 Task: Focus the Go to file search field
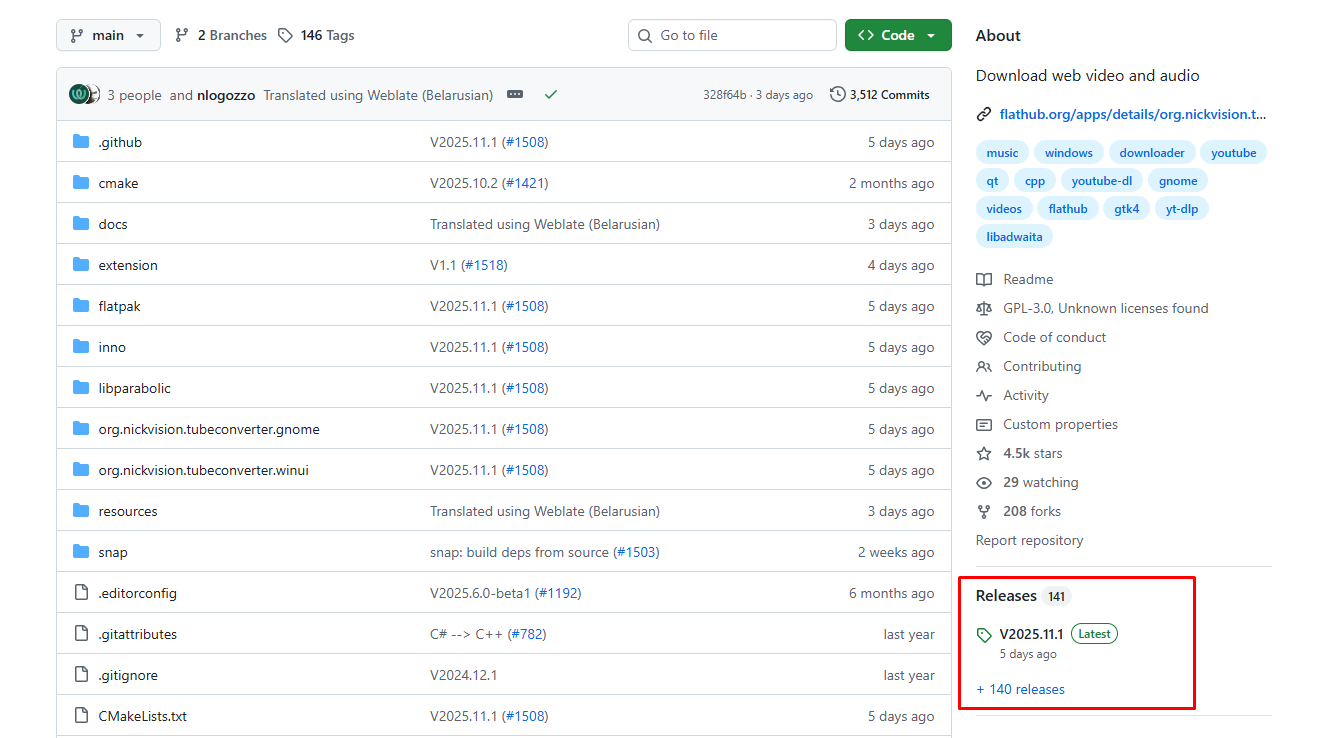coord(732,35)
